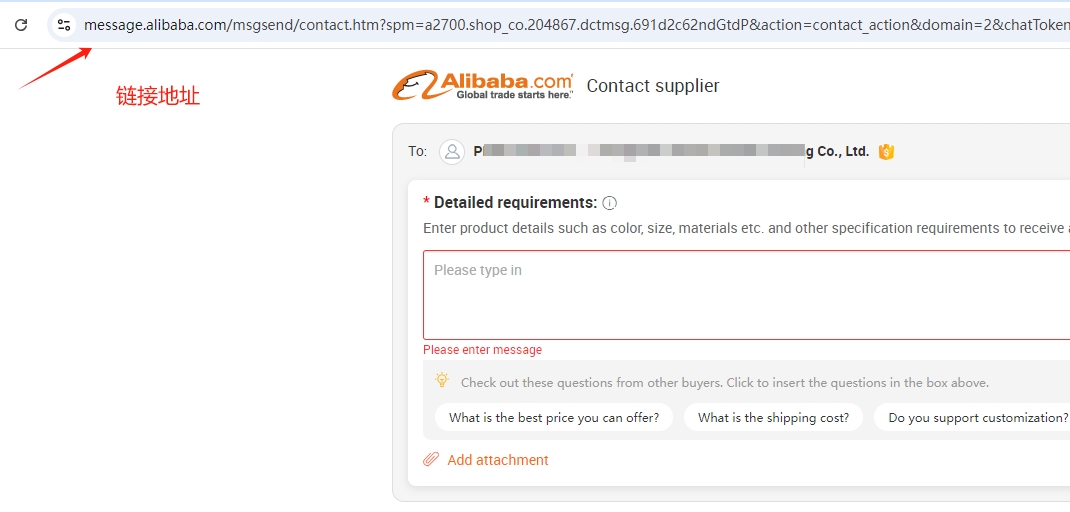The height and width of the screenshot is (512, 1070).
Task: Insert 'What is the shipping cost?' question
Action: (773, 418)
